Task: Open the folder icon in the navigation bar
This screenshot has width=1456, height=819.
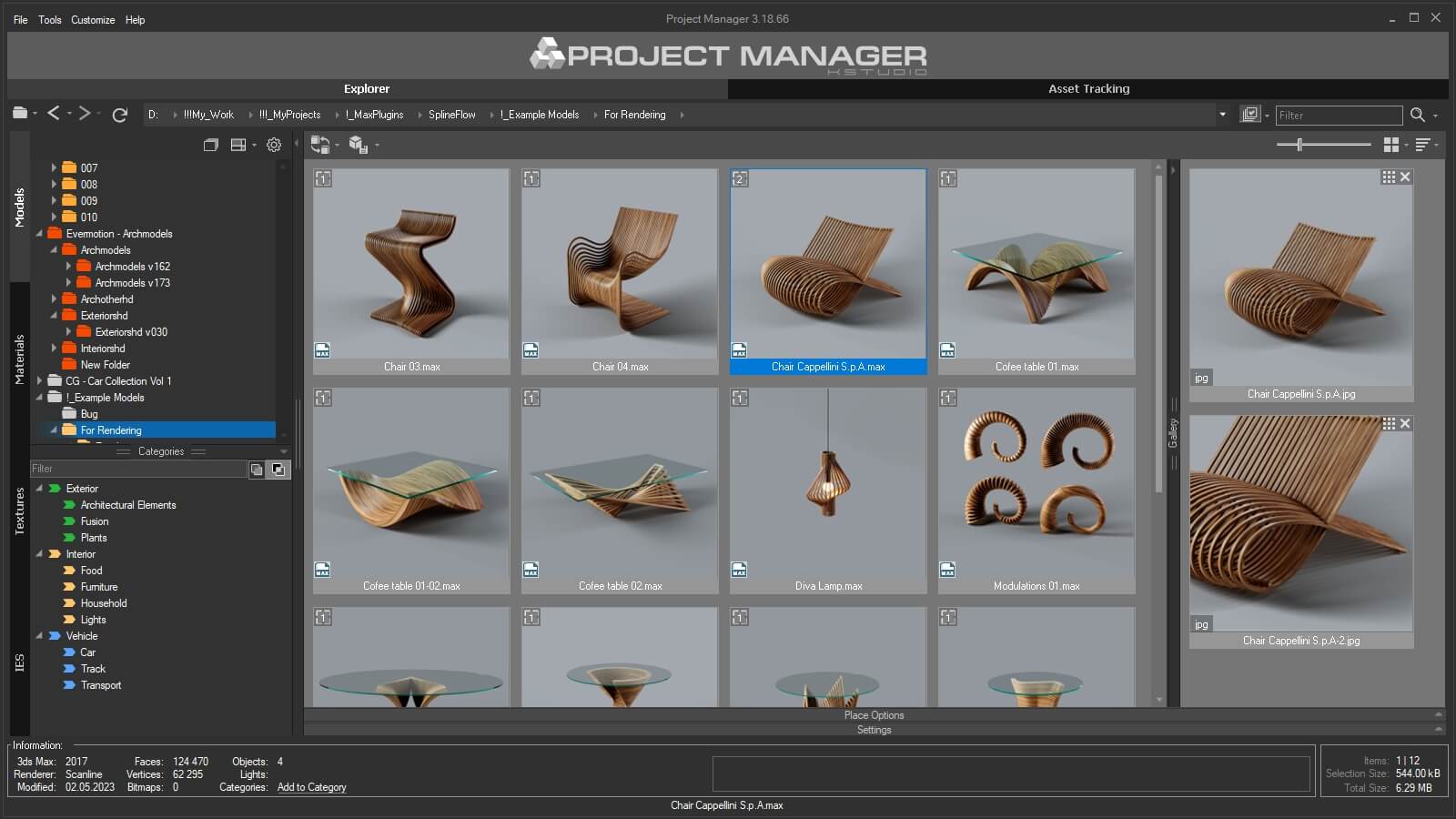Action: pos(20,113)
